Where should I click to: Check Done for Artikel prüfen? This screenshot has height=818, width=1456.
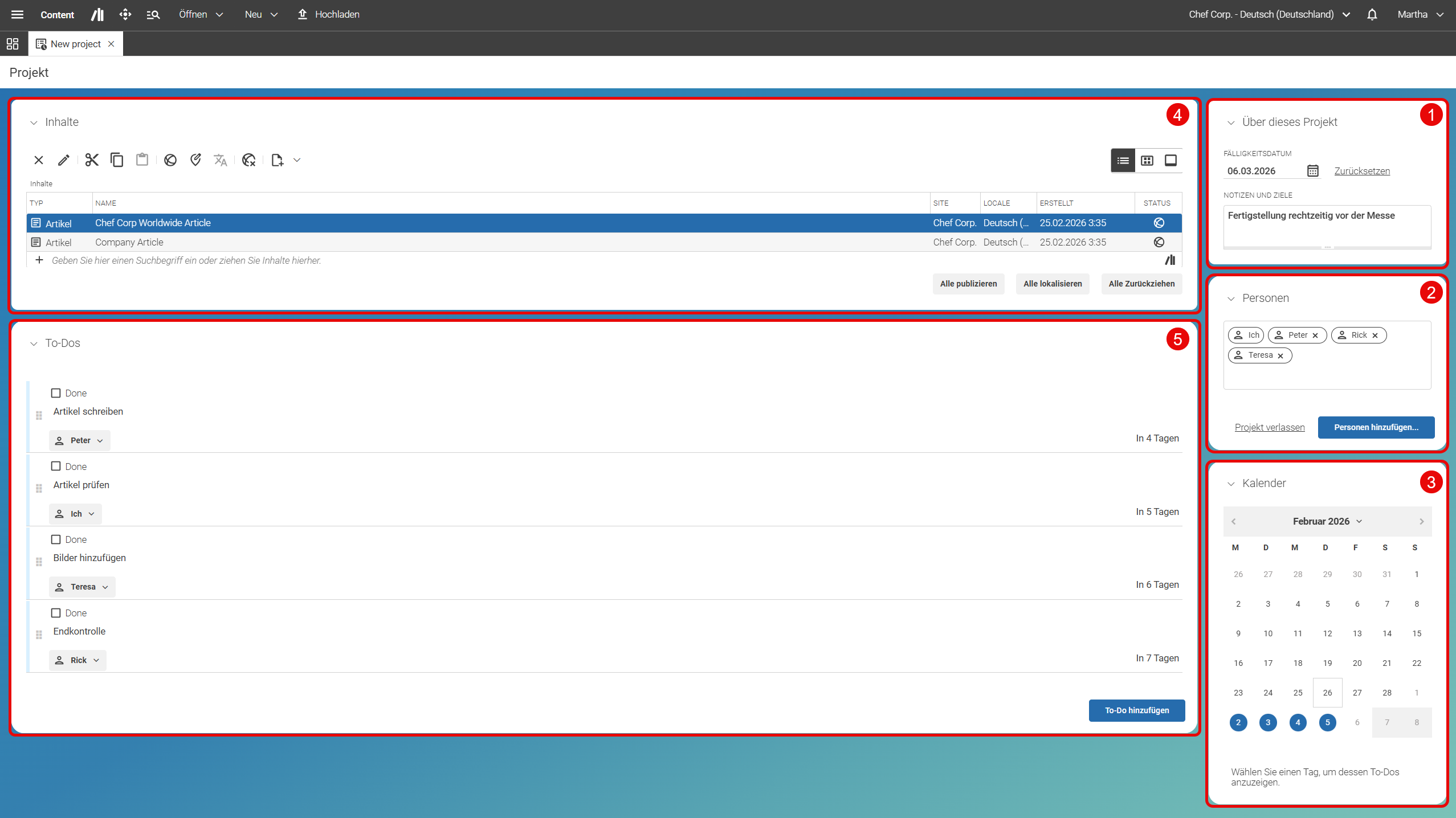tap(56, 466)
